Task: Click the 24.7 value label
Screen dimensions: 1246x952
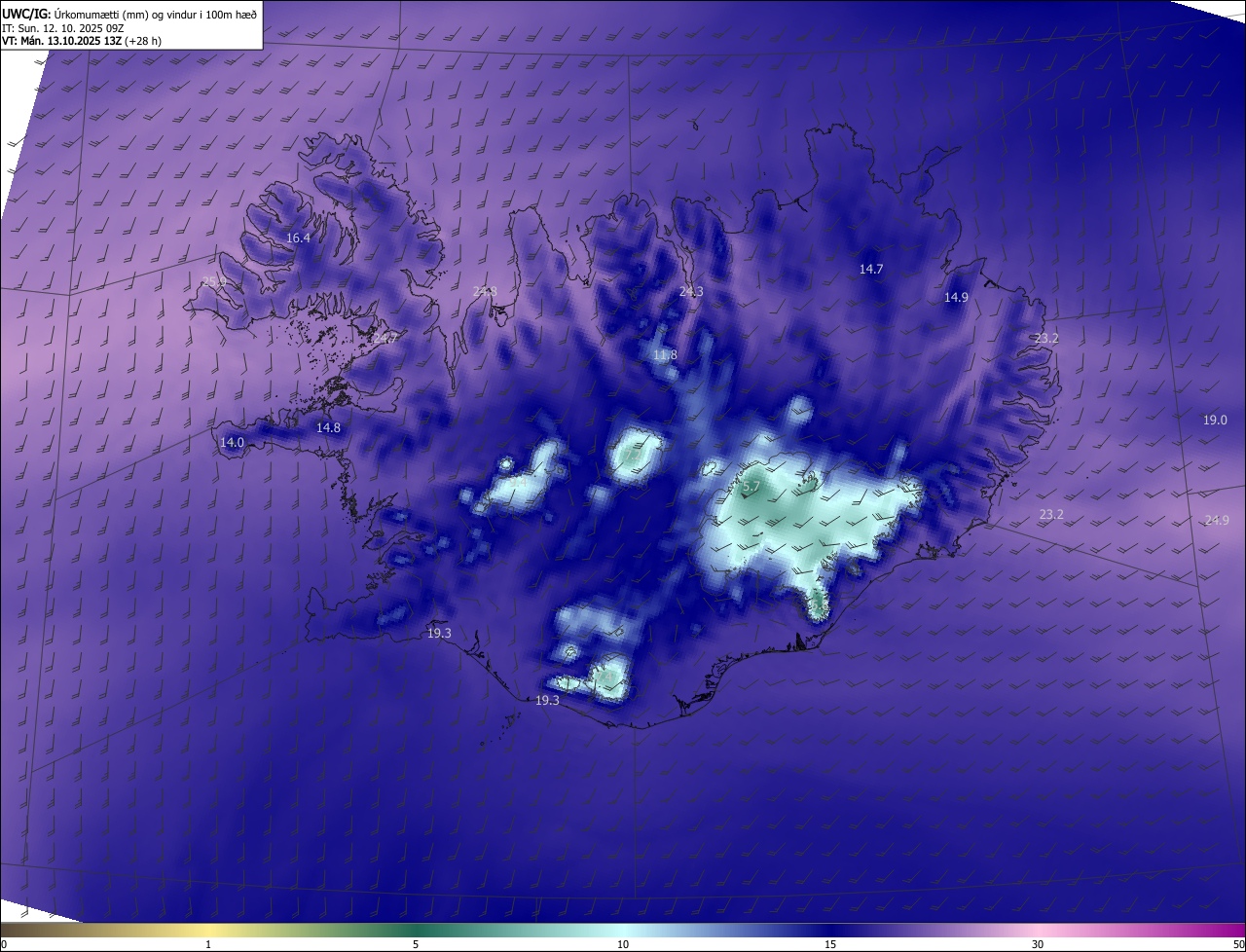Action: click(x=384, y=339)
